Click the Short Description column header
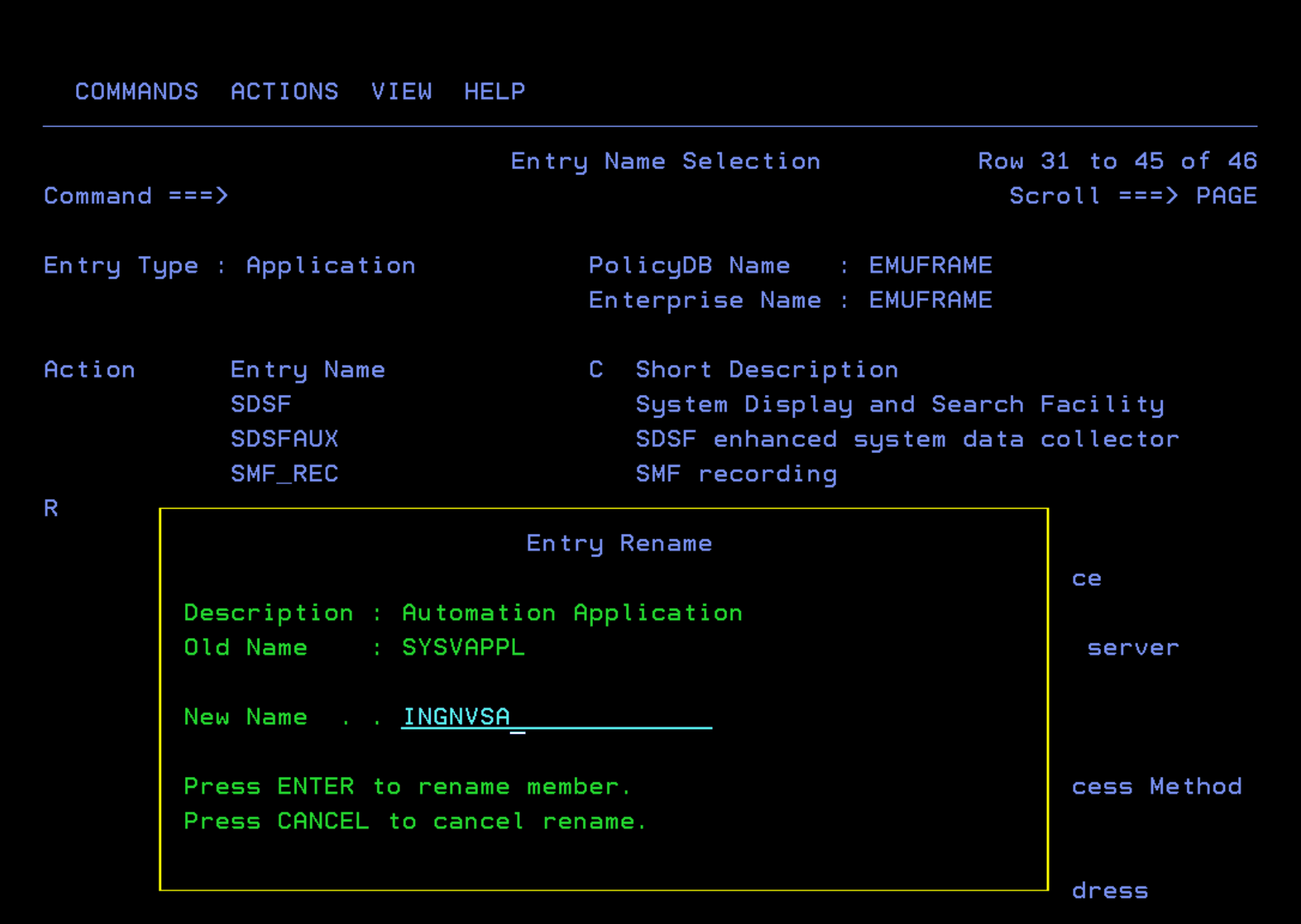The image size is (1301, 924). pyautogui.click(x=766, y=370)
